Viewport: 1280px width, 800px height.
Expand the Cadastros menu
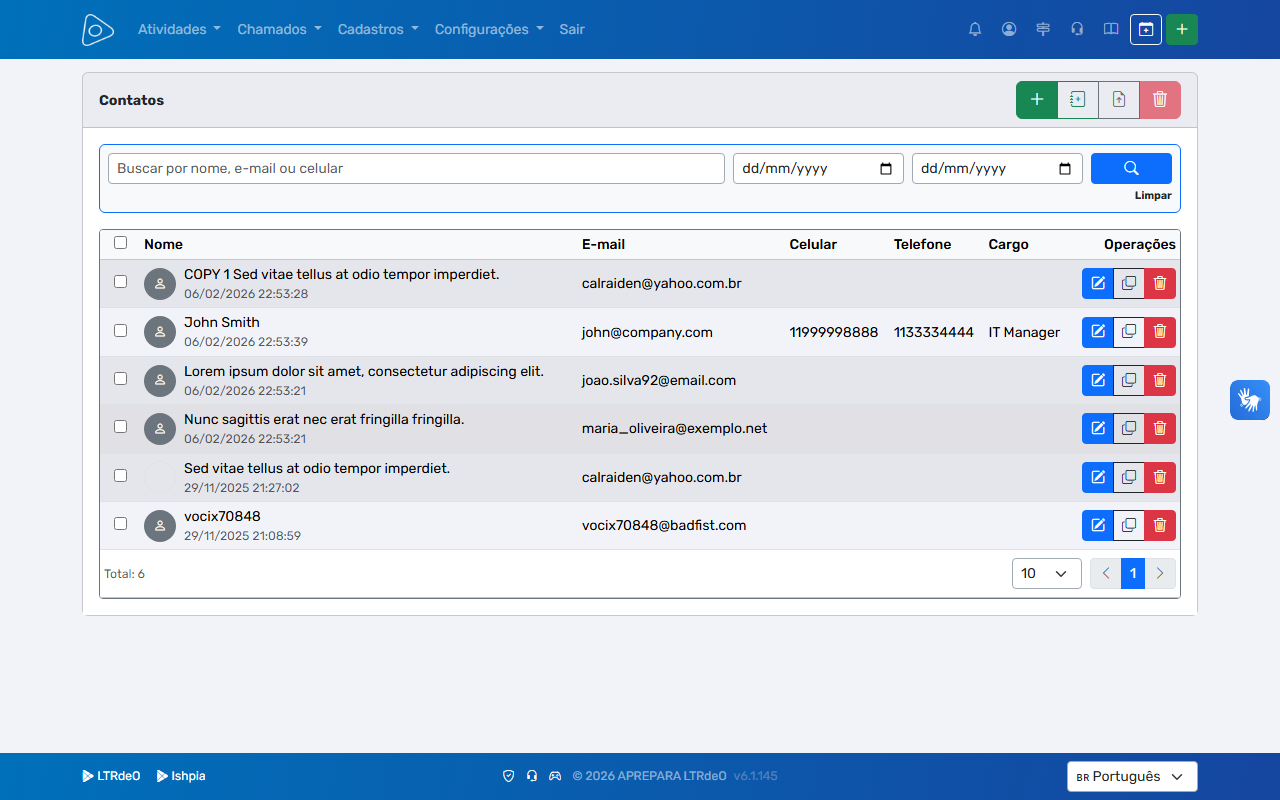pos(378,29)
